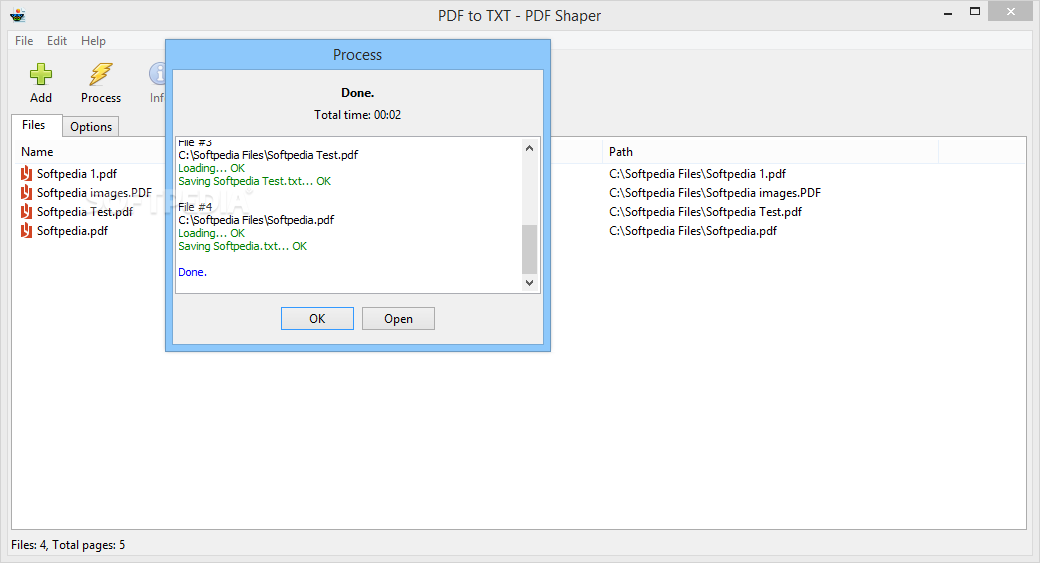Click the Process lightning bolt icon
The height and width of the screenshot is (563, 1040).
point(101,74)
